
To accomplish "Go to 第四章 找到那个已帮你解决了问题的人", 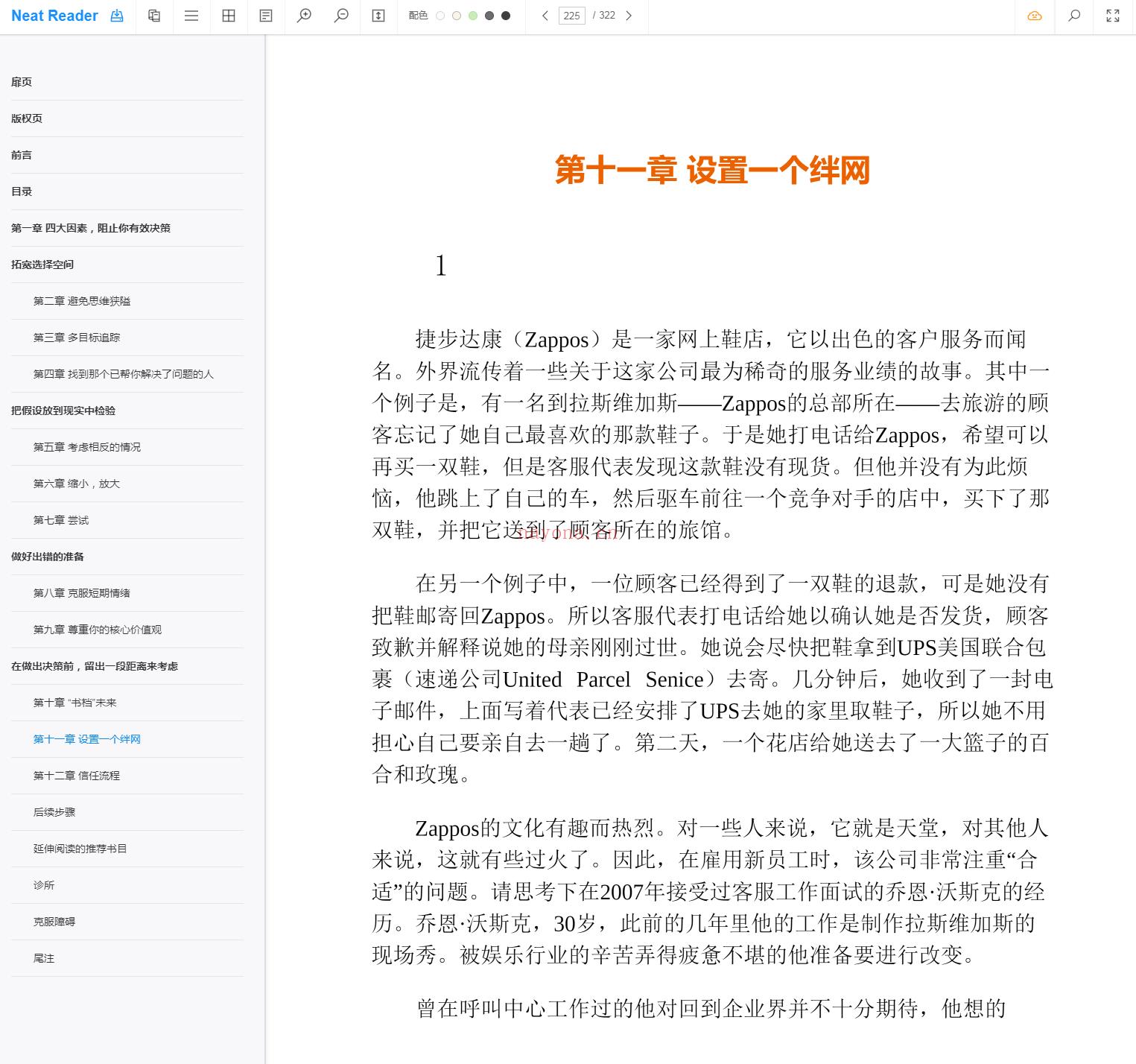I will 124,374.
